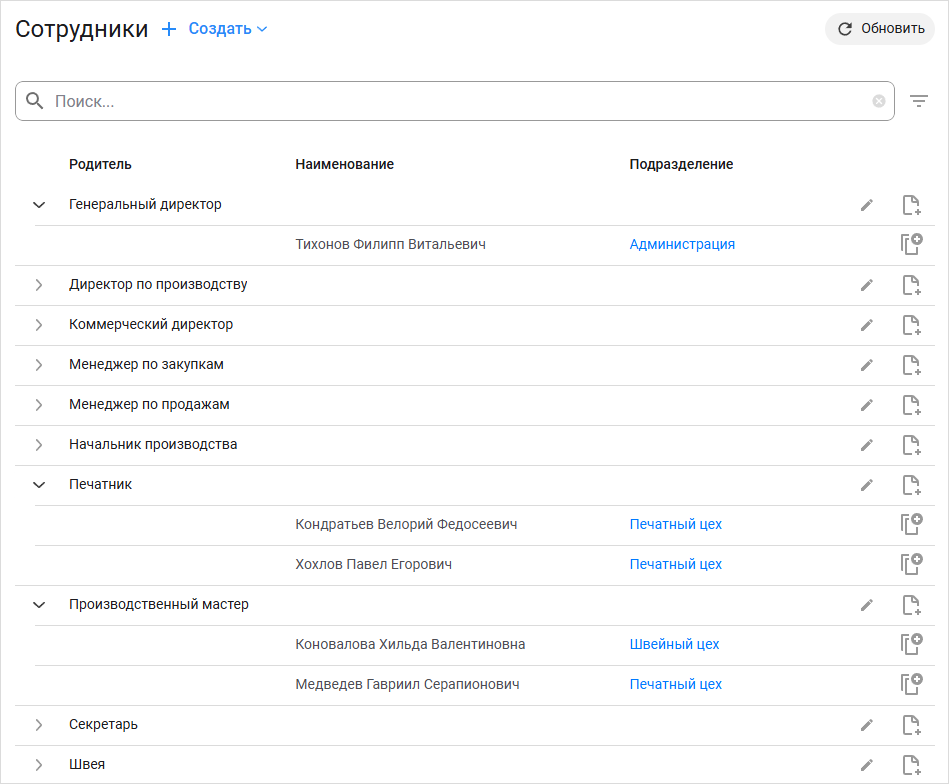Click the edit pencil for Секретарь

tap(866, 724)
